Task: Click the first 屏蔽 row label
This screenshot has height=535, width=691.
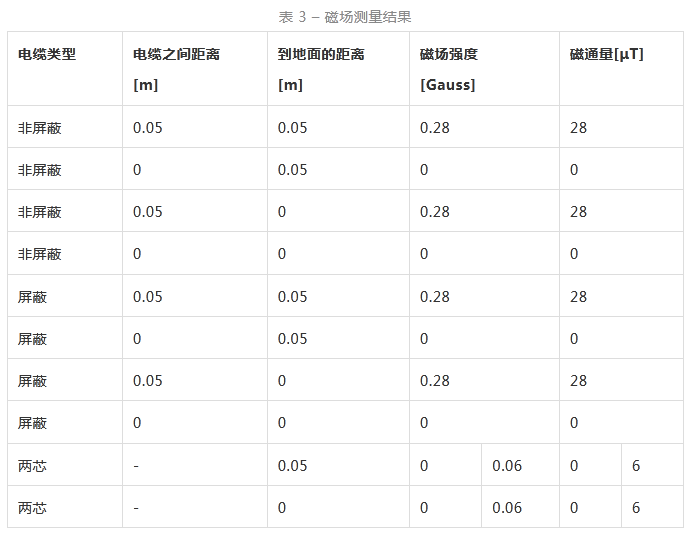Action: pyautogui.click(x=33, y=297)
